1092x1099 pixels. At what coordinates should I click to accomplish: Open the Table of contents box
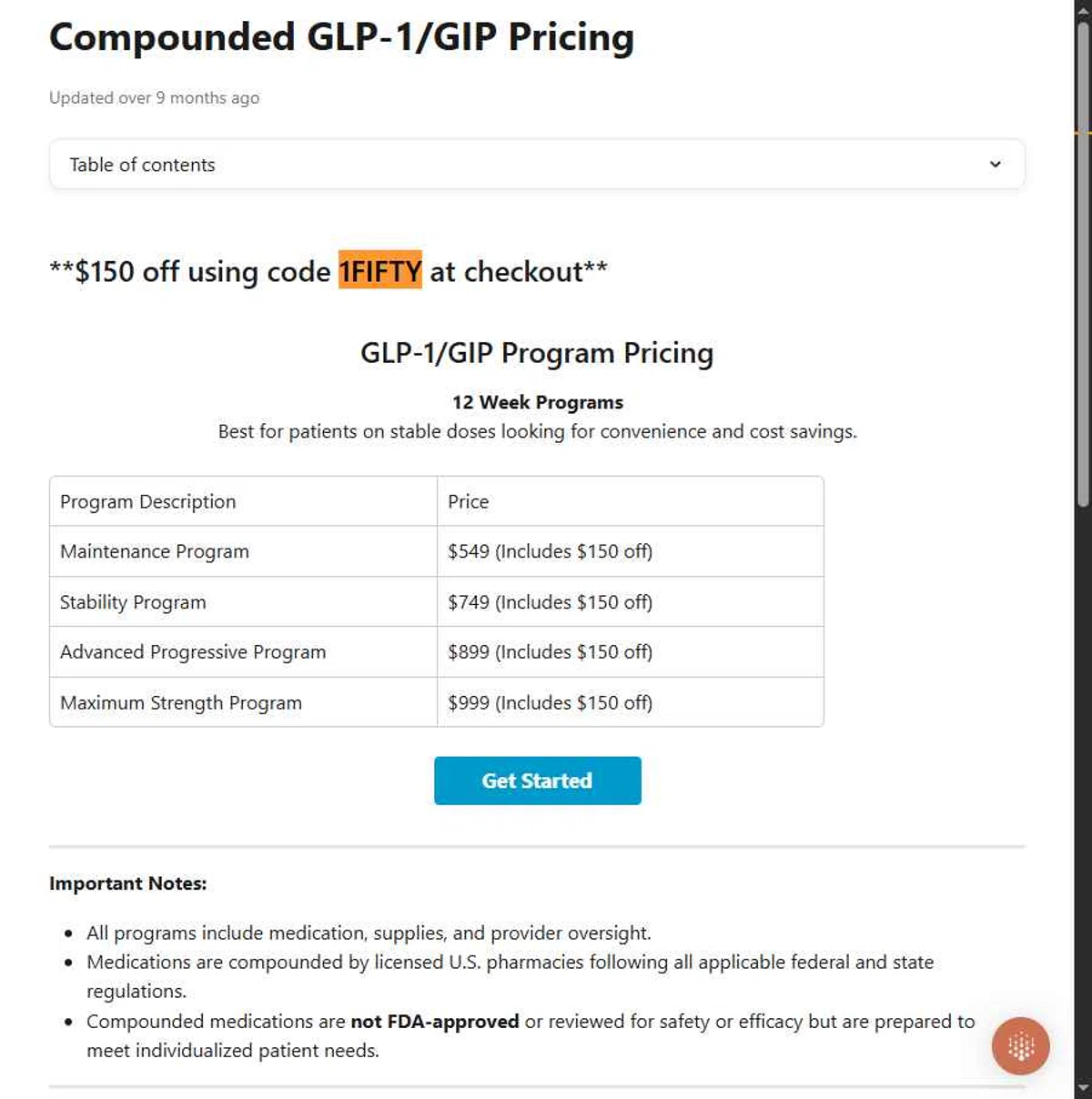pos(537,165)
